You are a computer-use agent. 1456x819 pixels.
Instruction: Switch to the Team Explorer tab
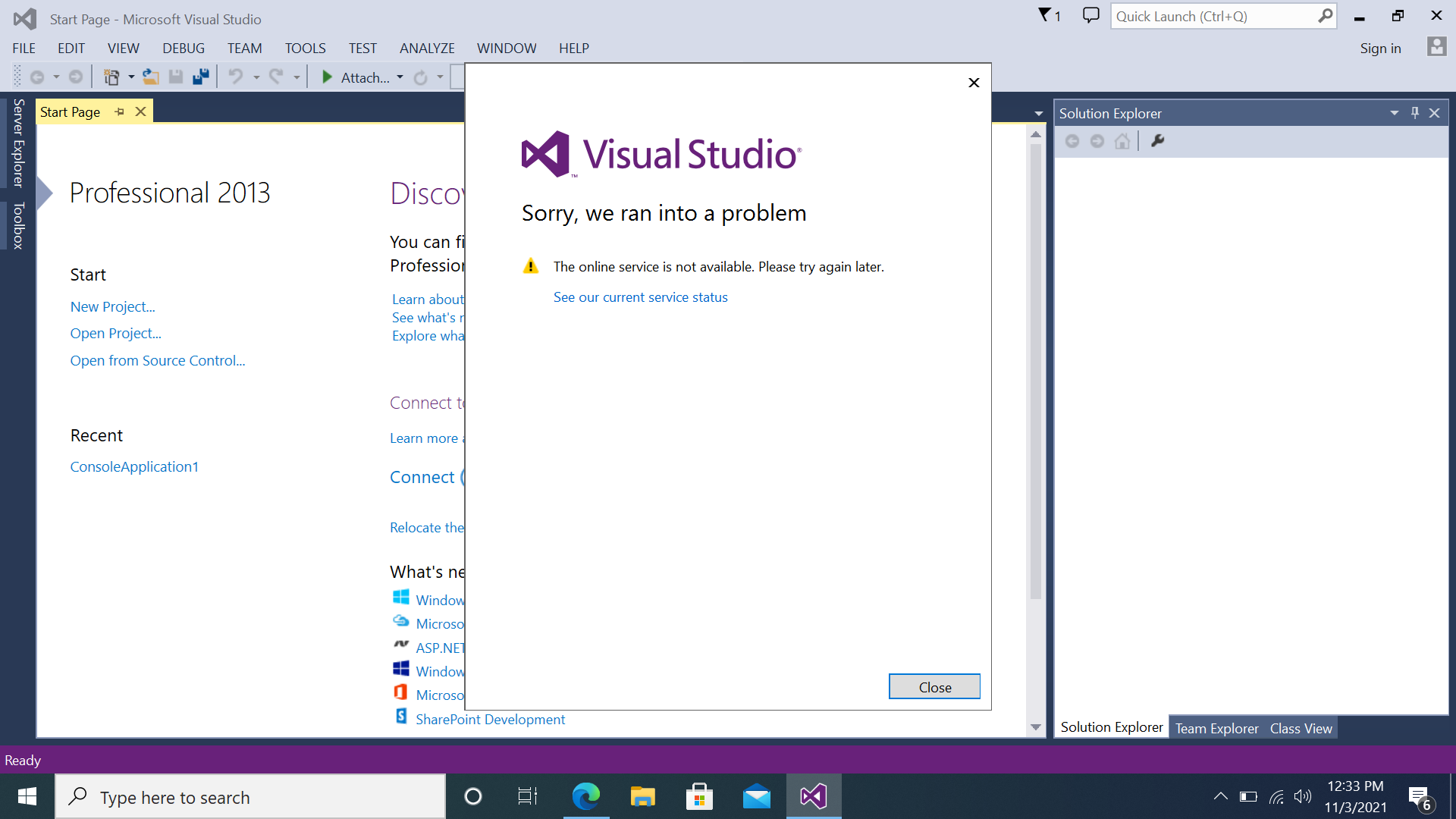coord(1216,727)
